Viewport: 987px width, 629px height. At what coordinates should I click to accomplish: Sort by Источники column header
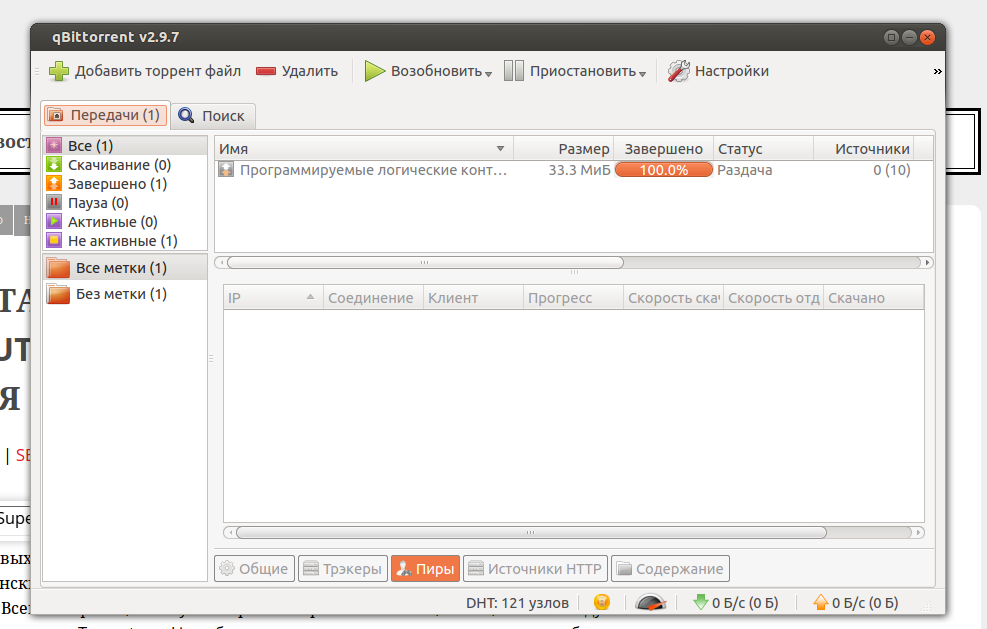(x=864, y=149)
